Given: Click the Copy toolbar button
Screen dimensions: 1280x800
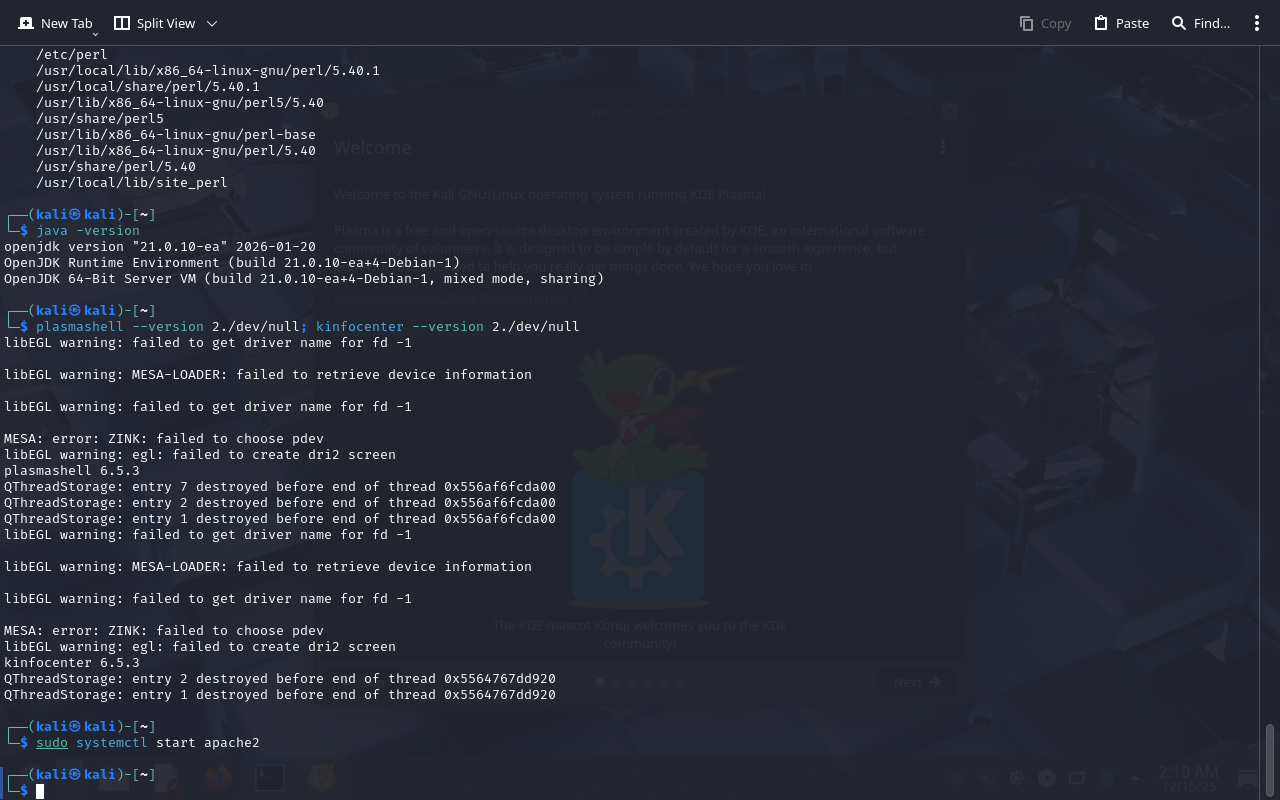Looking at the screenshot, I should click(x=1045, y=23).
